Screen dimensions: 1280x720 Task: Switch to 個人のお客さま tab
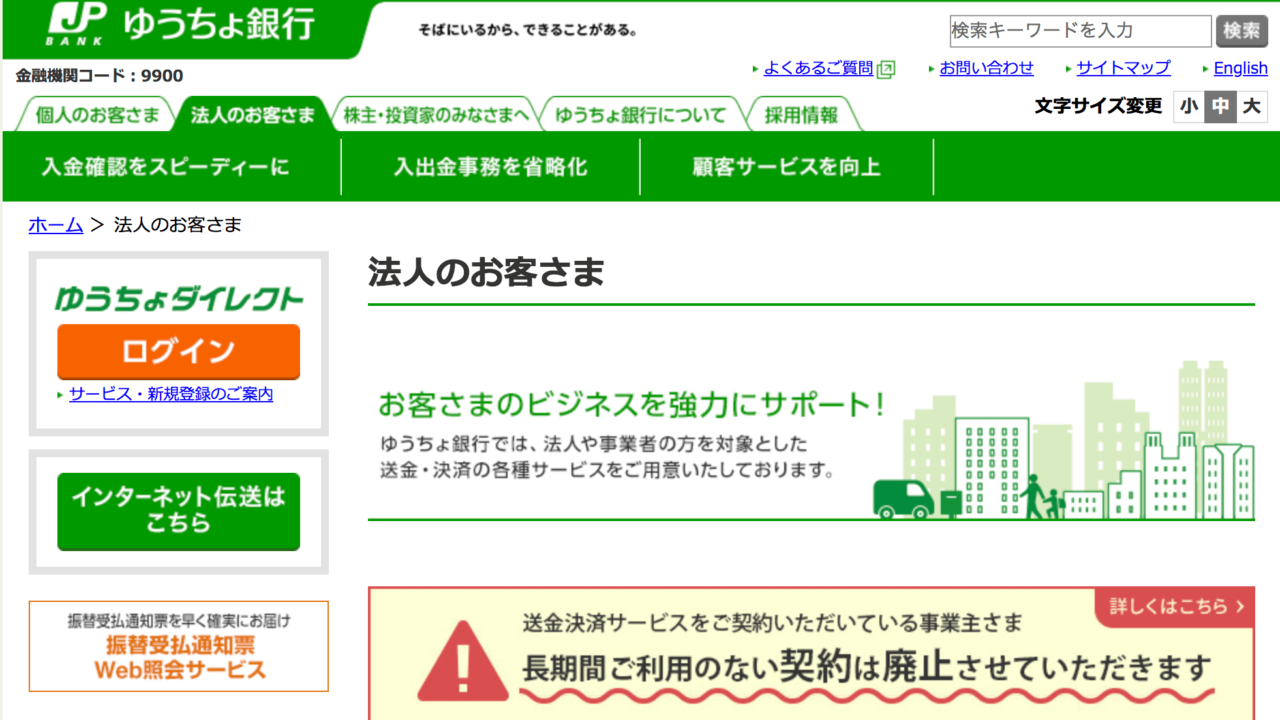(97, 115)
